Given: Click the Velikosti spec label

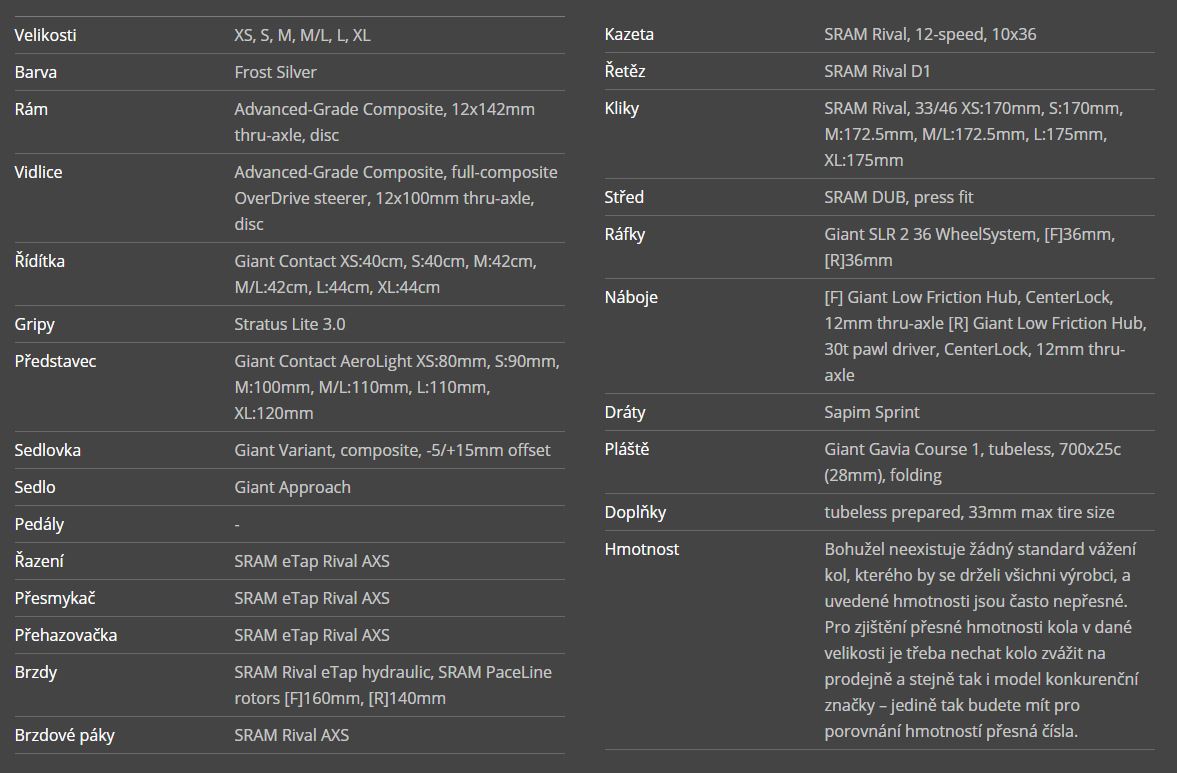Looking at the screenshot, I should pos(45,35).
